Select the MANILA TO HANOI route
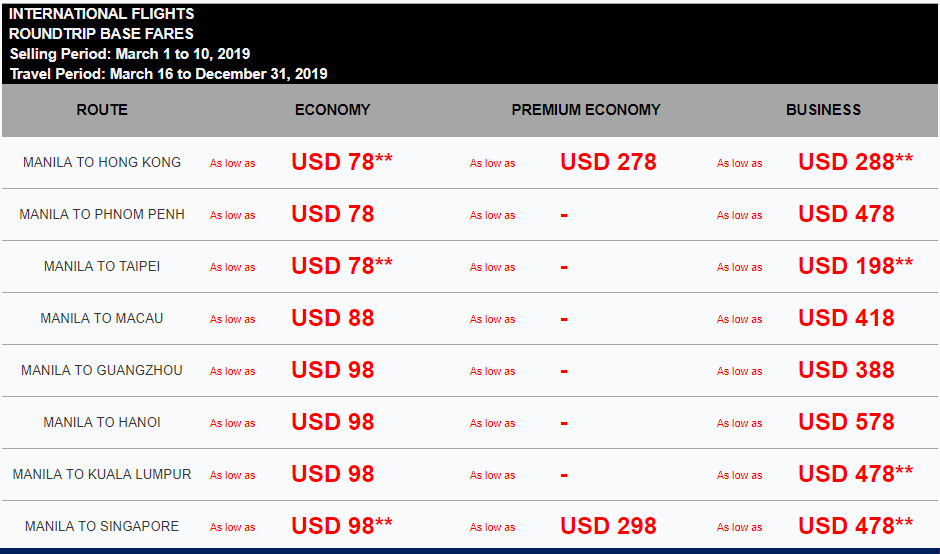 pos(102,423)
